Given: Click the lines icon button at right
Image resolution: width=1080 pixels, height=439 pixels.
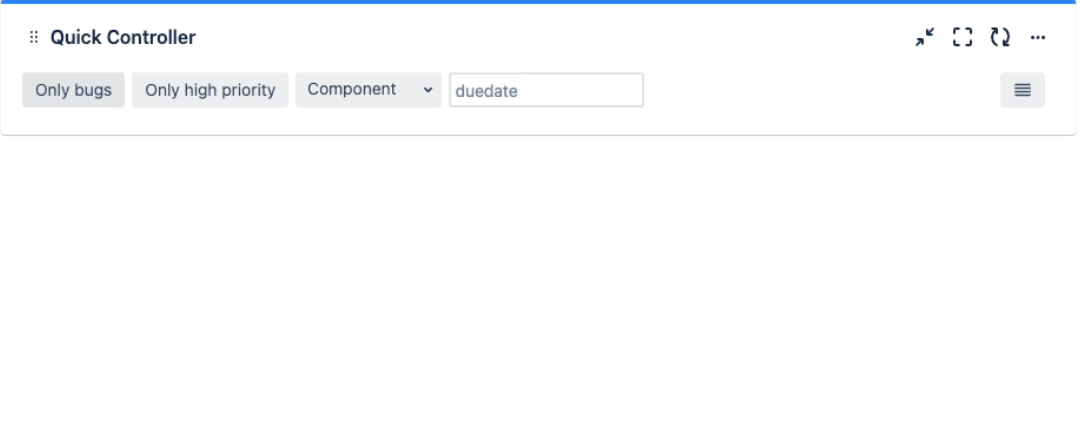Looking at the screenshot, I should (x=1022, y=90).
